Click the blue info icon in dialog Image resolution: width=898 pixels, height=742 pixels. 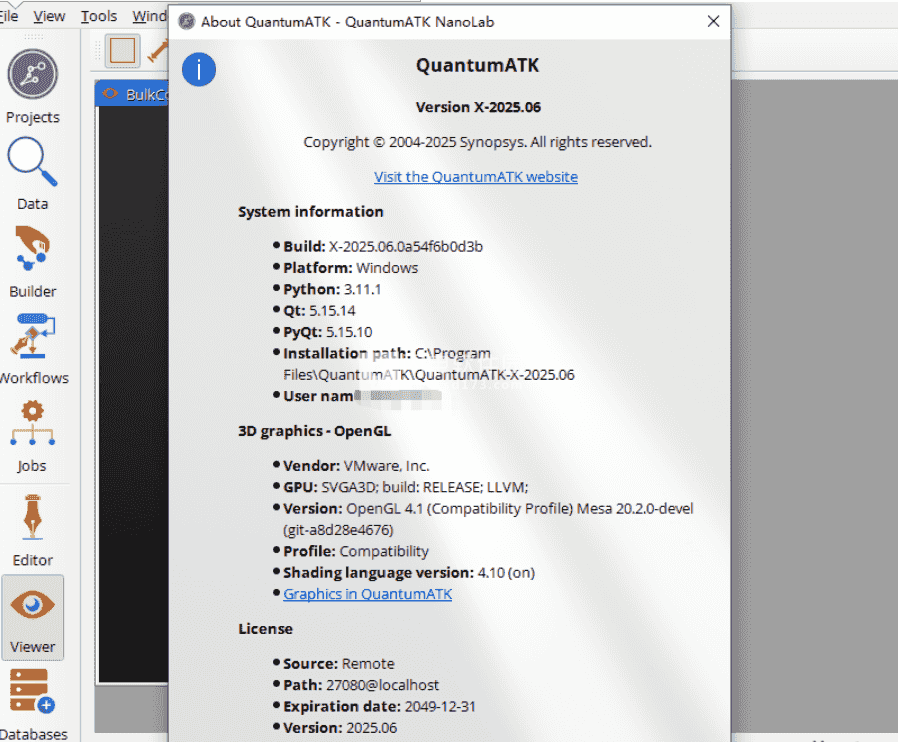(x=199, y=69)
